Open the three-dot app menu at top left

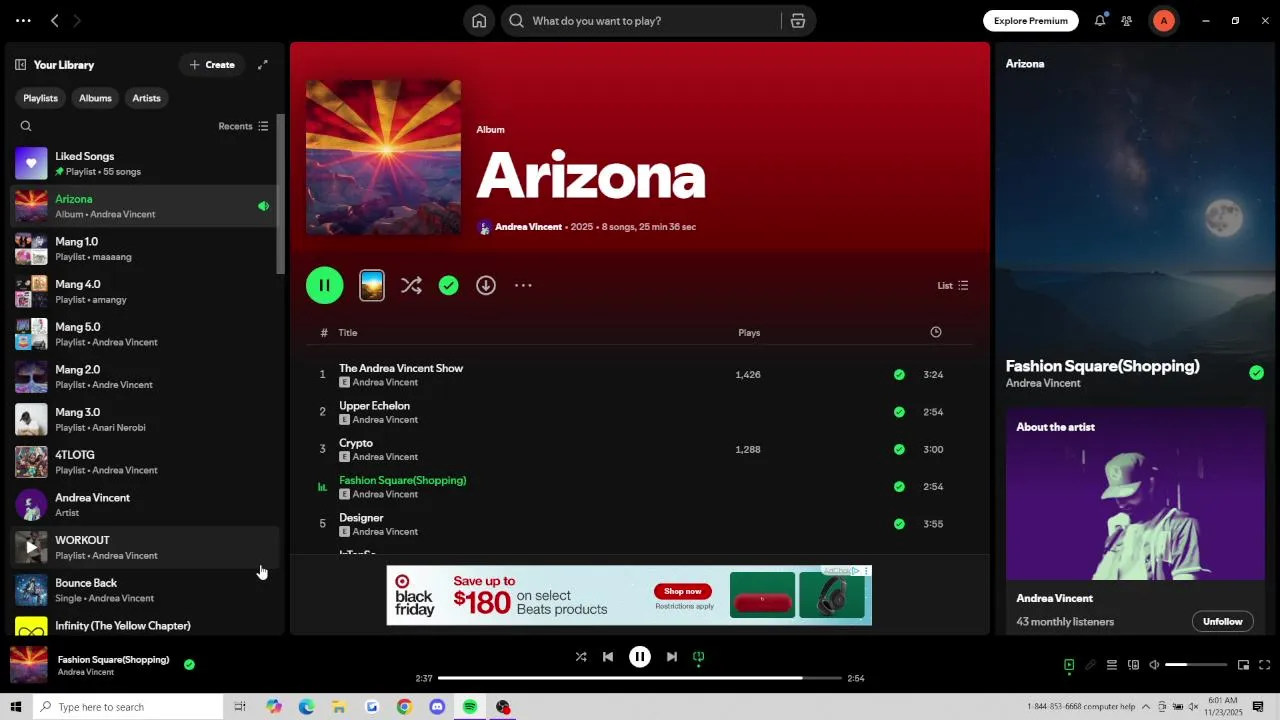pos(23,21)
